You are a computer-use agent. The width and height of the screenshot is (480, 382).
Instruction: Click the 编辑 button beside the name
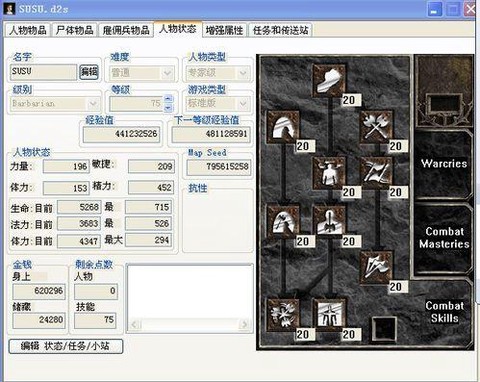89,72
